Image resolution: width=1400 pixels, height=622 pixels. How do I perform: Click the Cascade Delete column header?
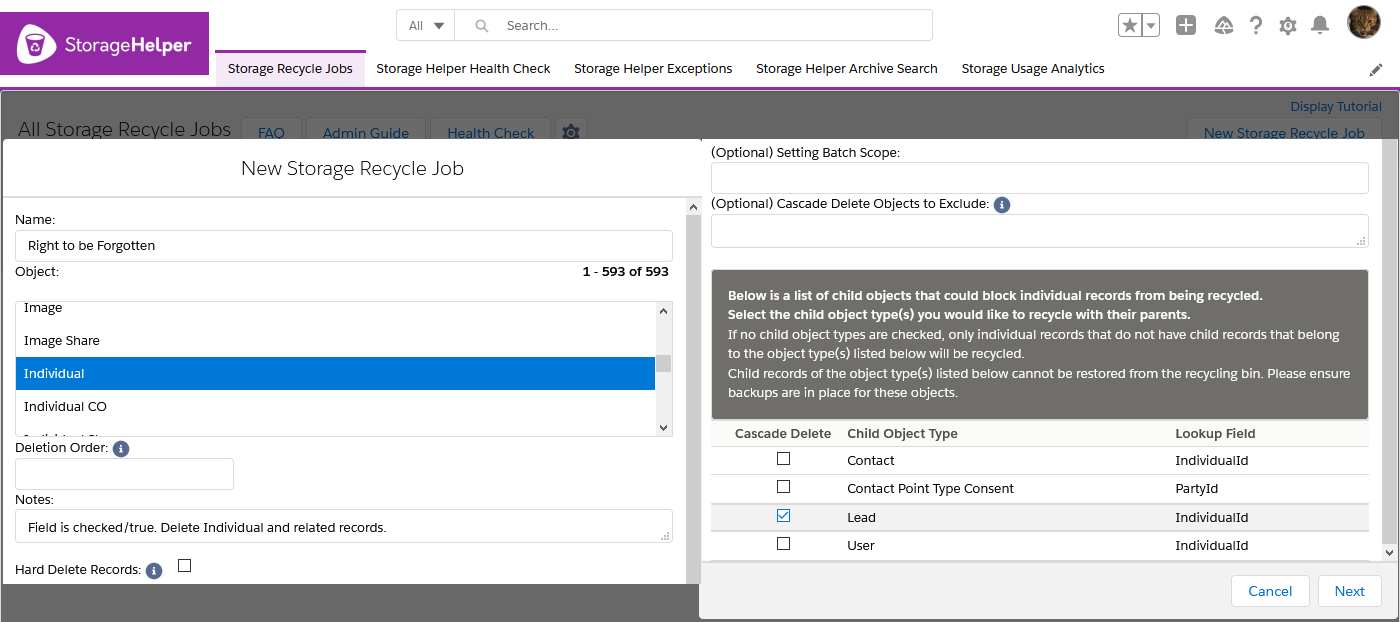(x=783, y=434)
